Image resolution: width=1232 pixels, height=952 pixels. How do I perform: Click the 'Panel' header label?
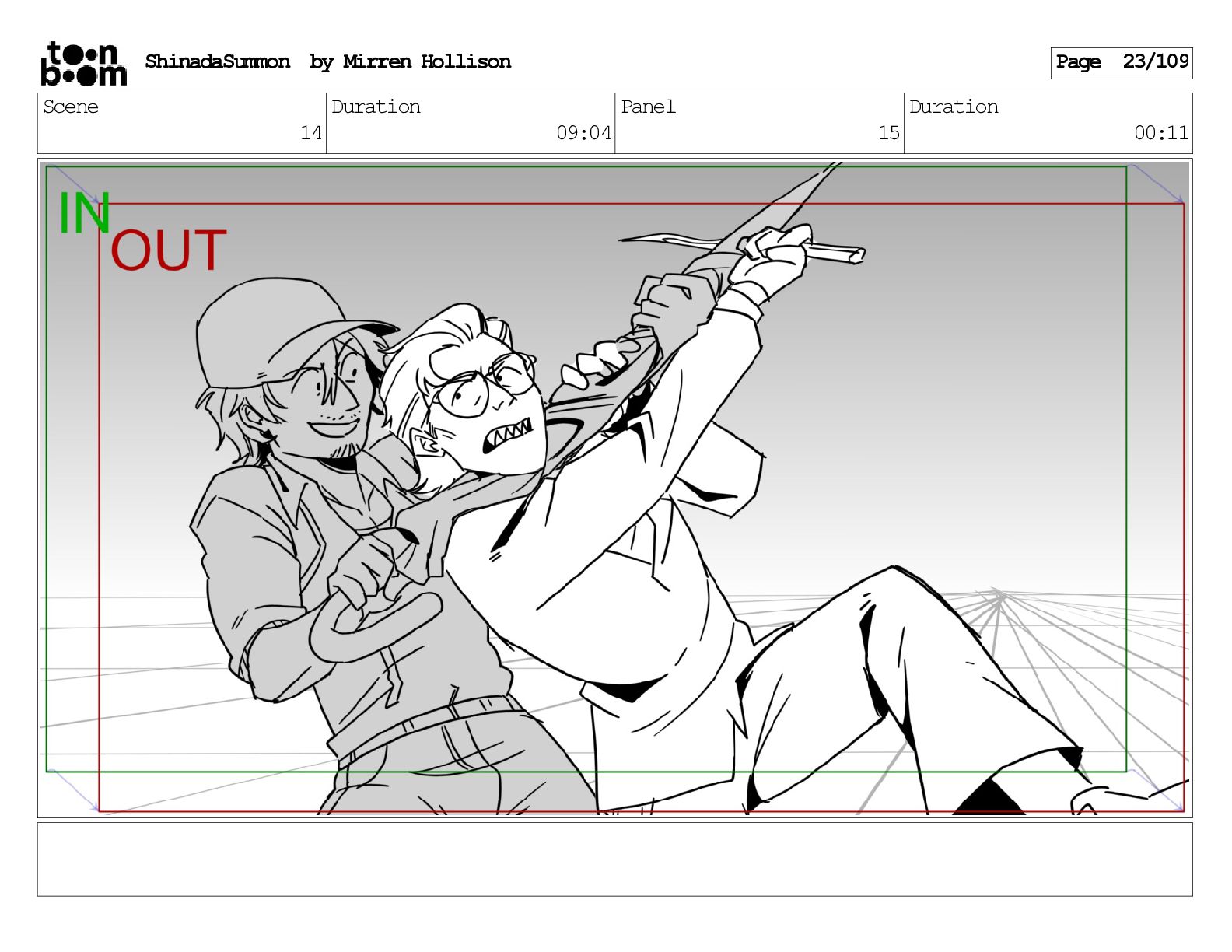tap(648, 107)
